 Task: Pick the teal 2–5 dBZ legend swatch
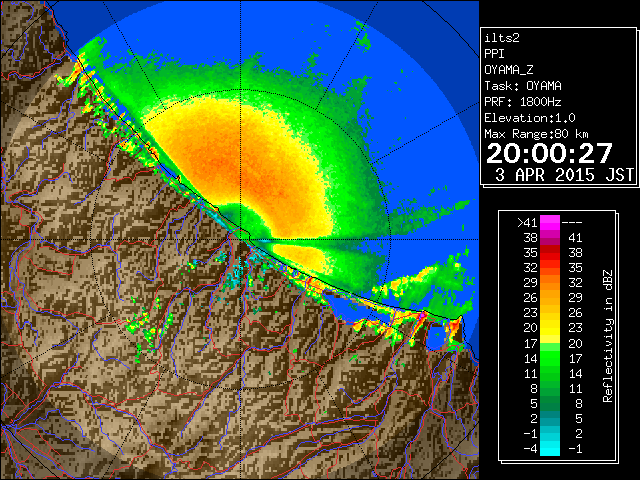(550, 419)
